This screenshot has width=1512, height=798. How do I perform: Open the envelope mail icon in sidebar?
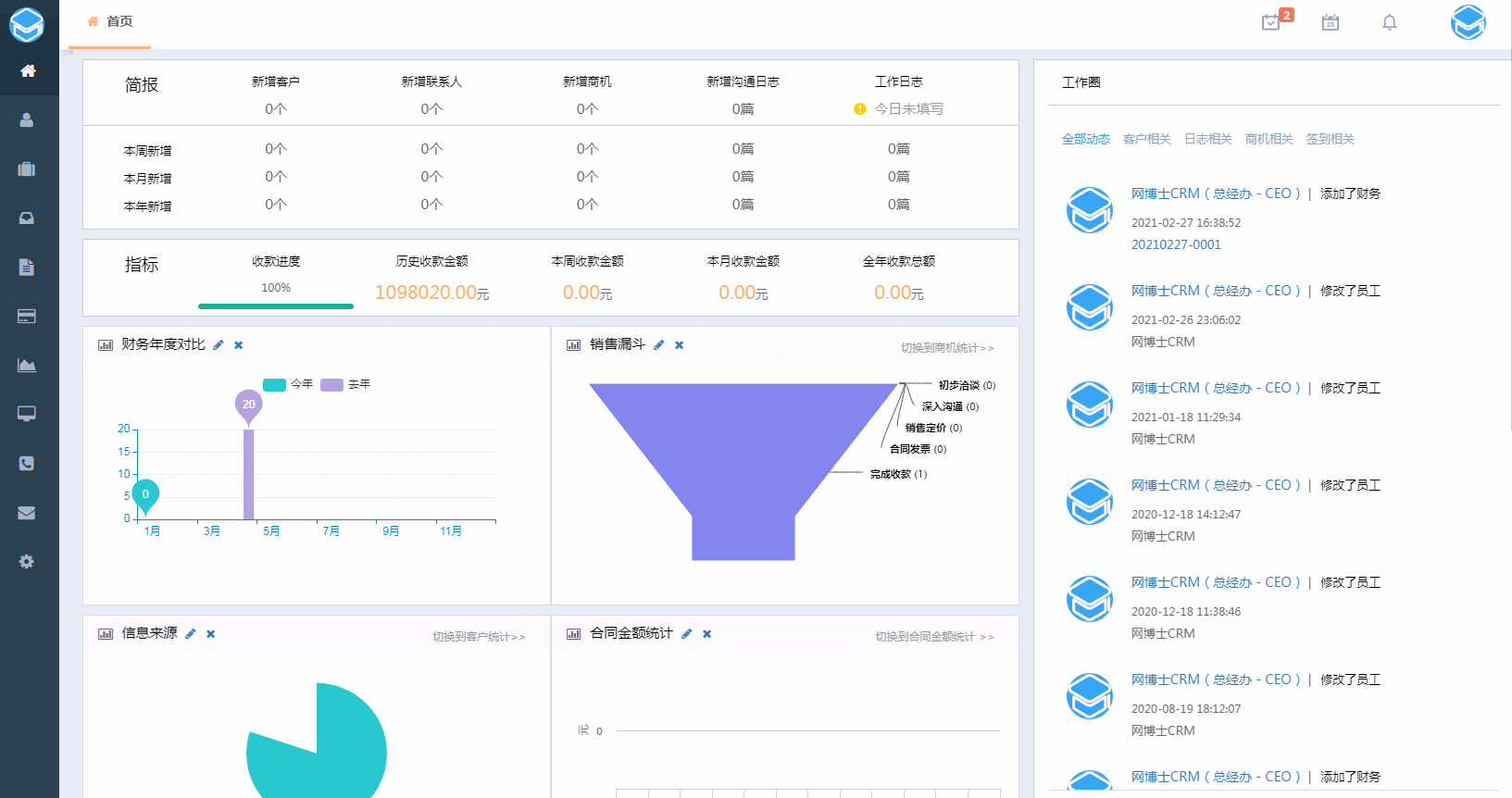point(27,513)
